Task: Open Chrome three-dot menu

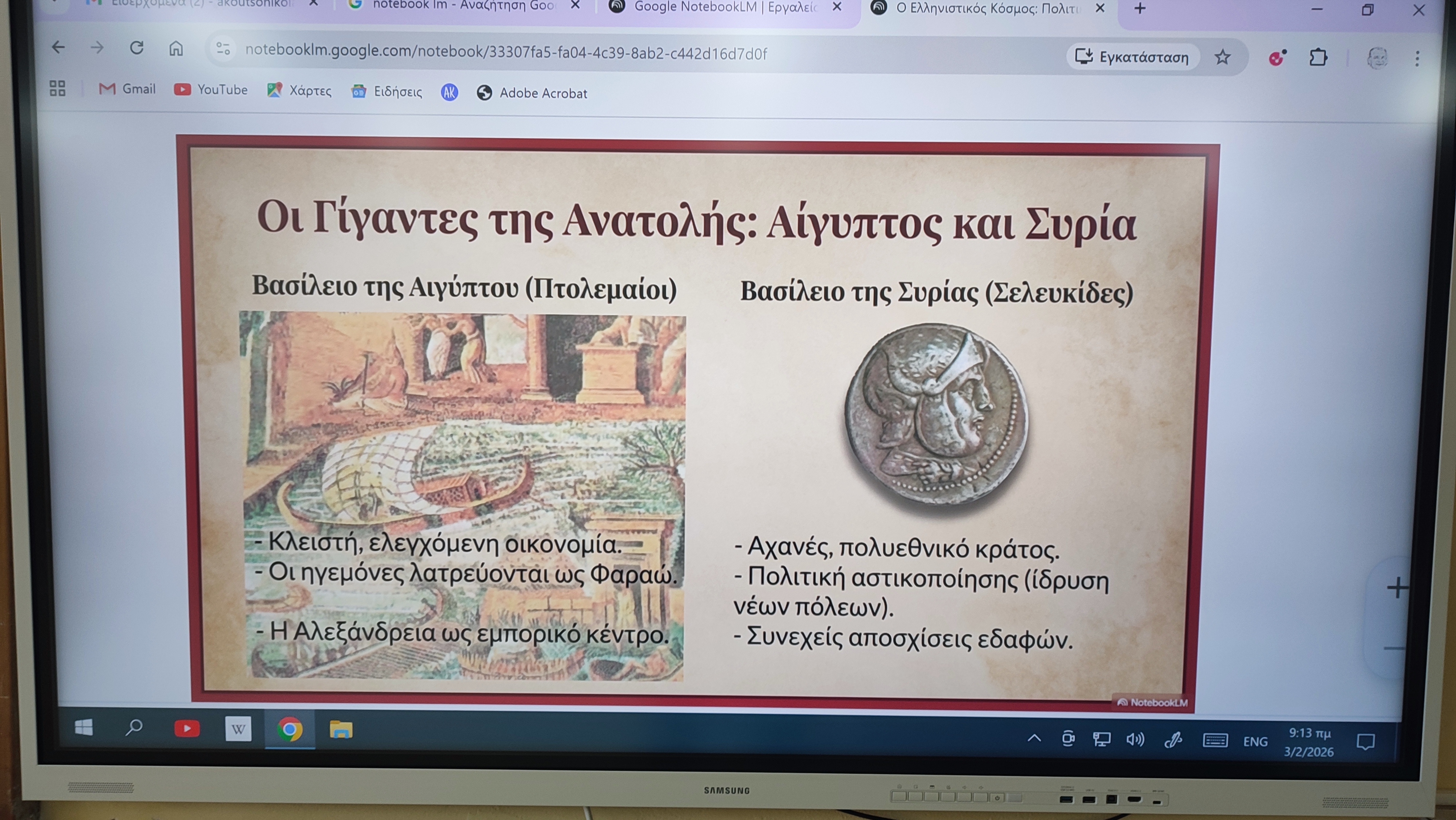Action: [1417, 59]
